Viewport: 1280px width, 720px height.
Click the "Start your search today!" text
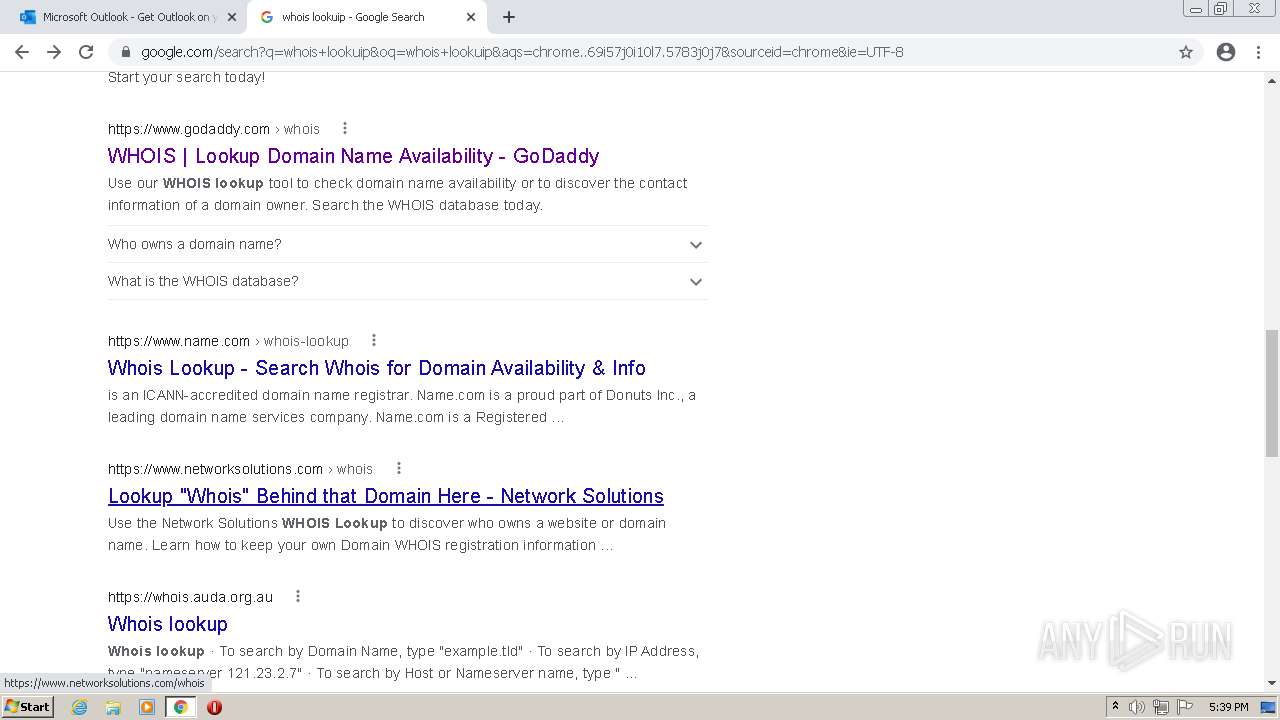tap(187, 77)
